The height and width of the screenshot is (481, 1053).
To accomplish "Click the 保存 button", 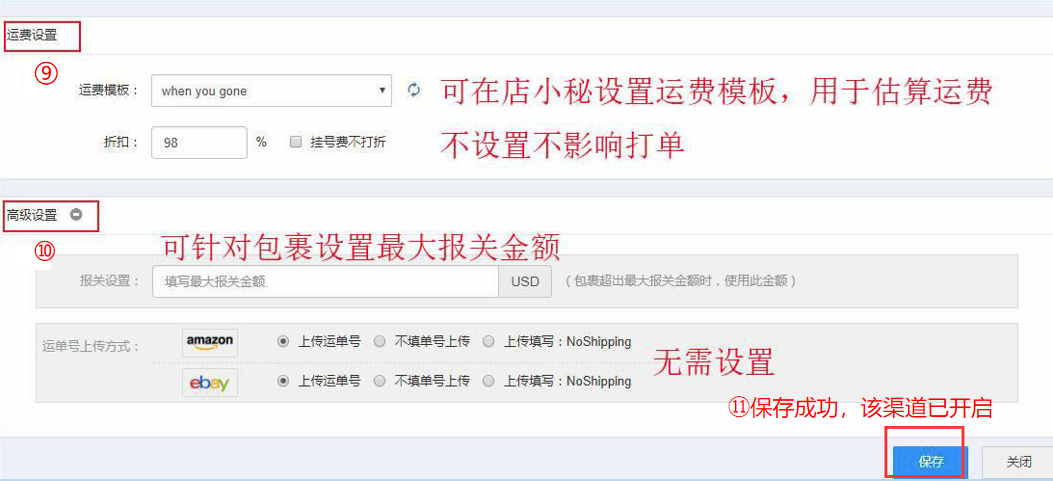I will tap(931, 462).
